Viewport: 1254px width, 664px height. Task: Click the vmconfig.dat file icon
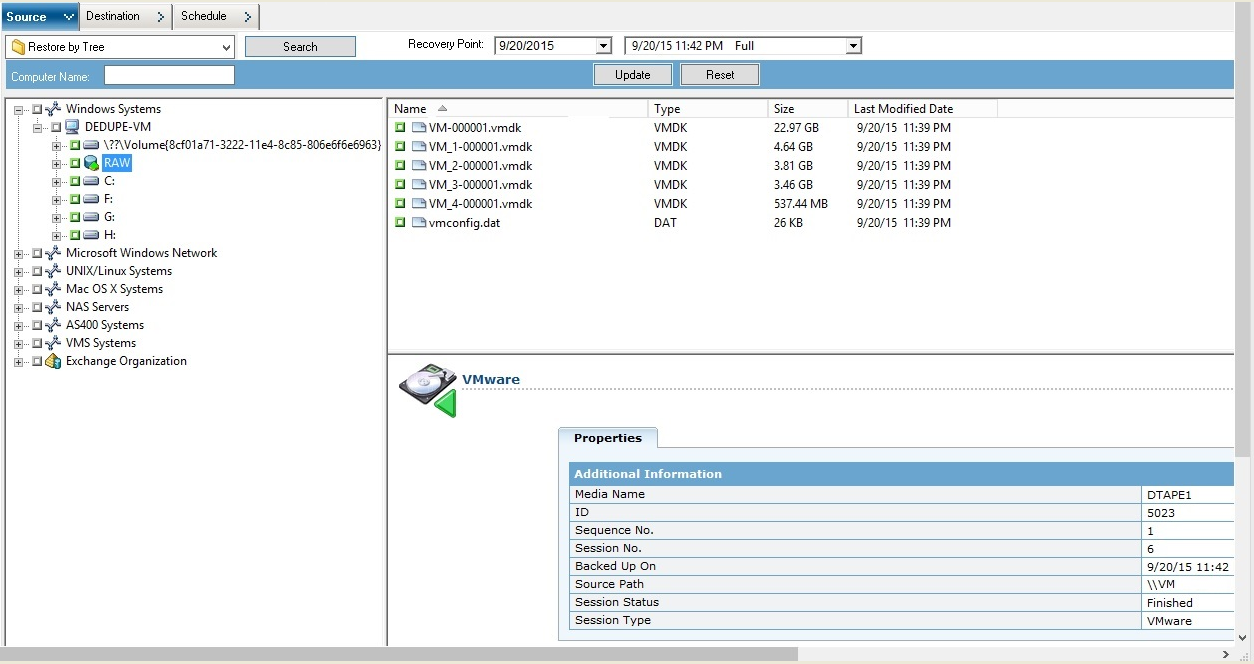coord(418,223)
